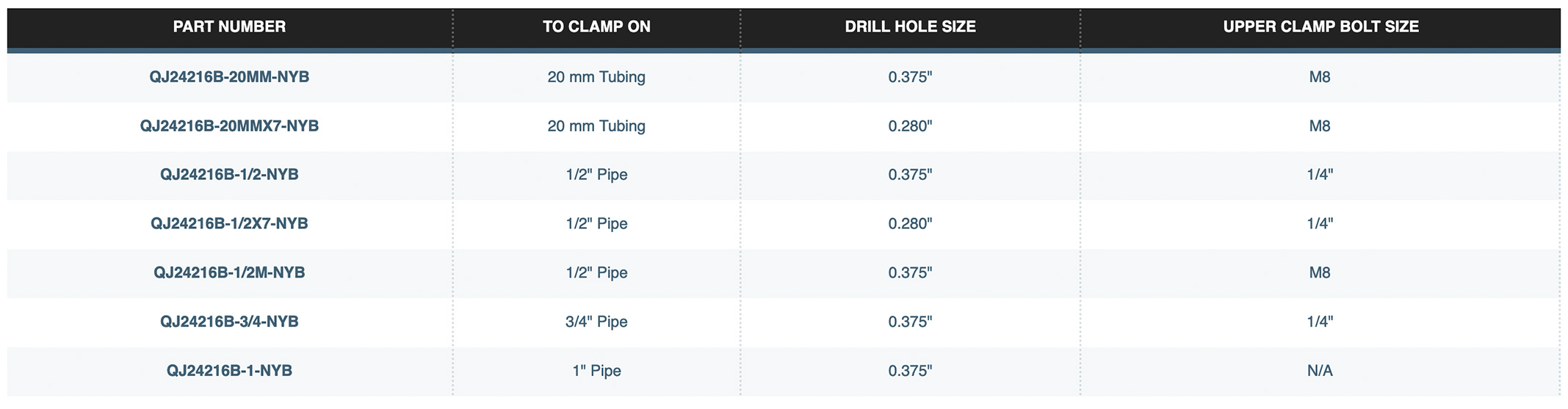Screen dimensions: 1568x409
Task: Click M8 bolt size for QJ24216B-1/2M-NYB
Action: (x=1320, y=273)
